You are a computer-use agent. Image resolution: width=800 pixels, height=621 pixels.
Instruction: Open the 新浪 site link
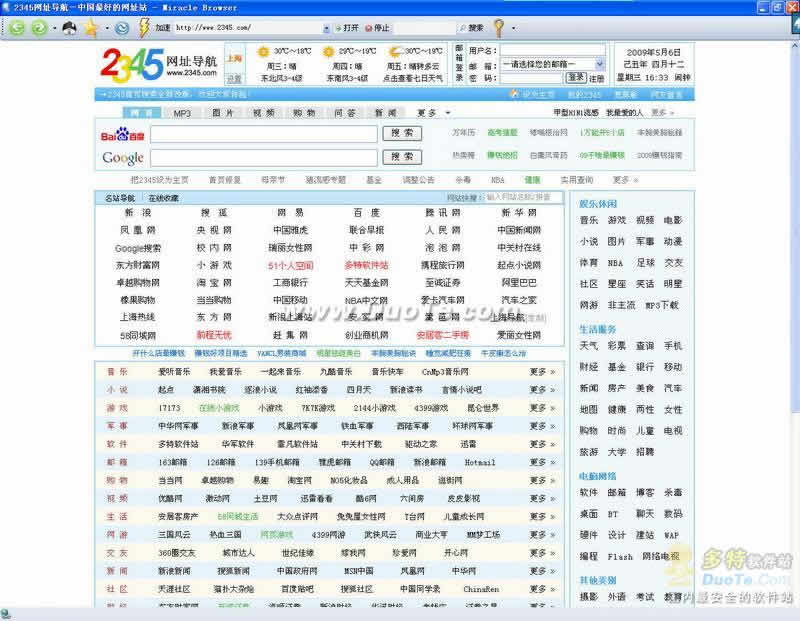[138, 213]
